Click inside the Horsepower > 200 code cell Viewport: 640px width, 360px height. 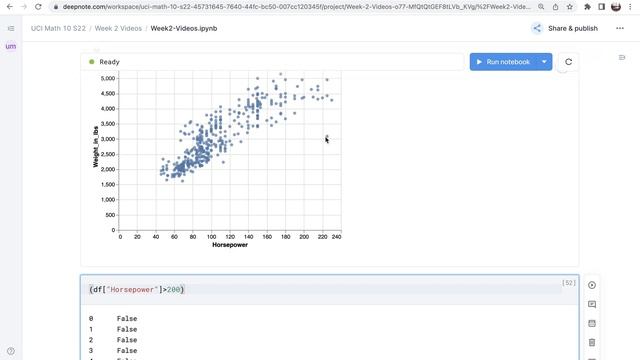(x=324, y=289)
